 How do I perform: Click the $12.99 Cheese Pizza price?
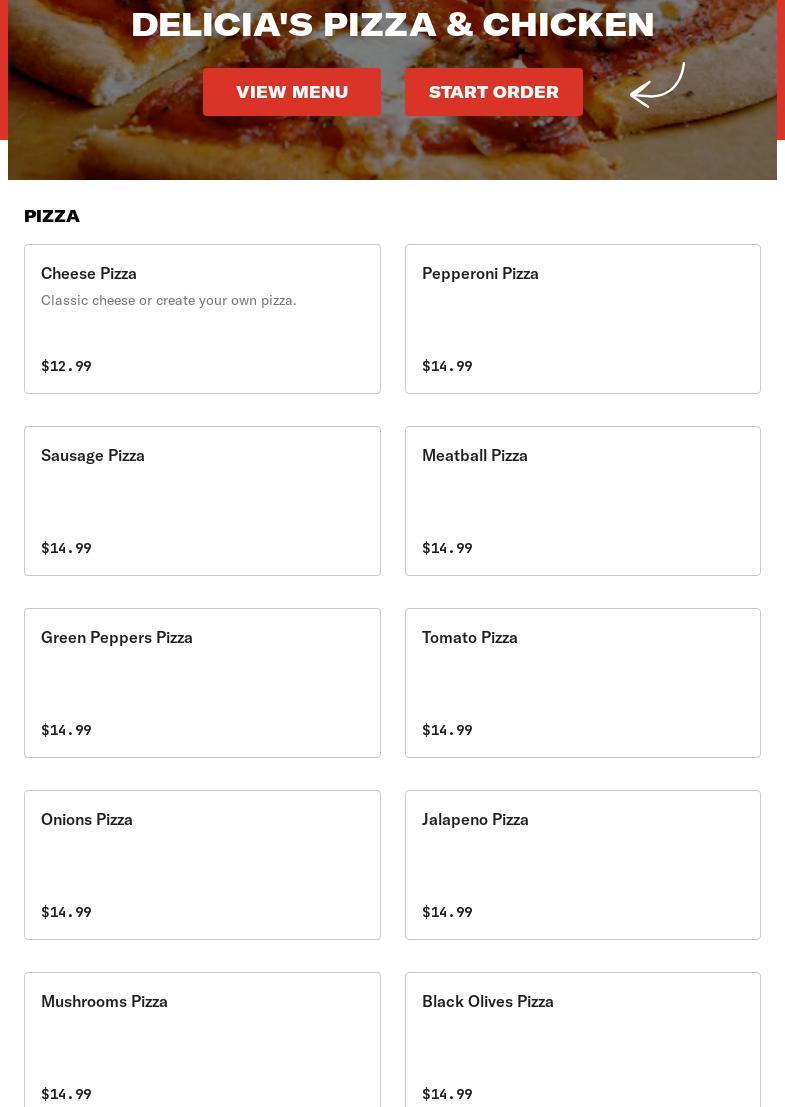point(66,366)
